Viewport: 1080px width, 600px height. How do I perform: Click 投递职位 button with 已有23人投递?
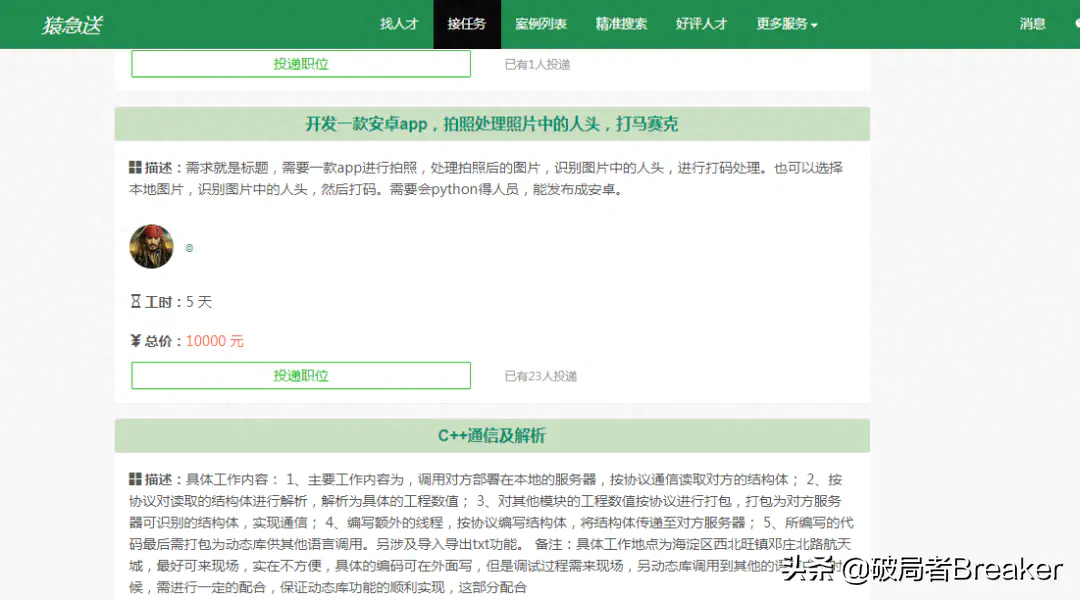coord(301,375)
